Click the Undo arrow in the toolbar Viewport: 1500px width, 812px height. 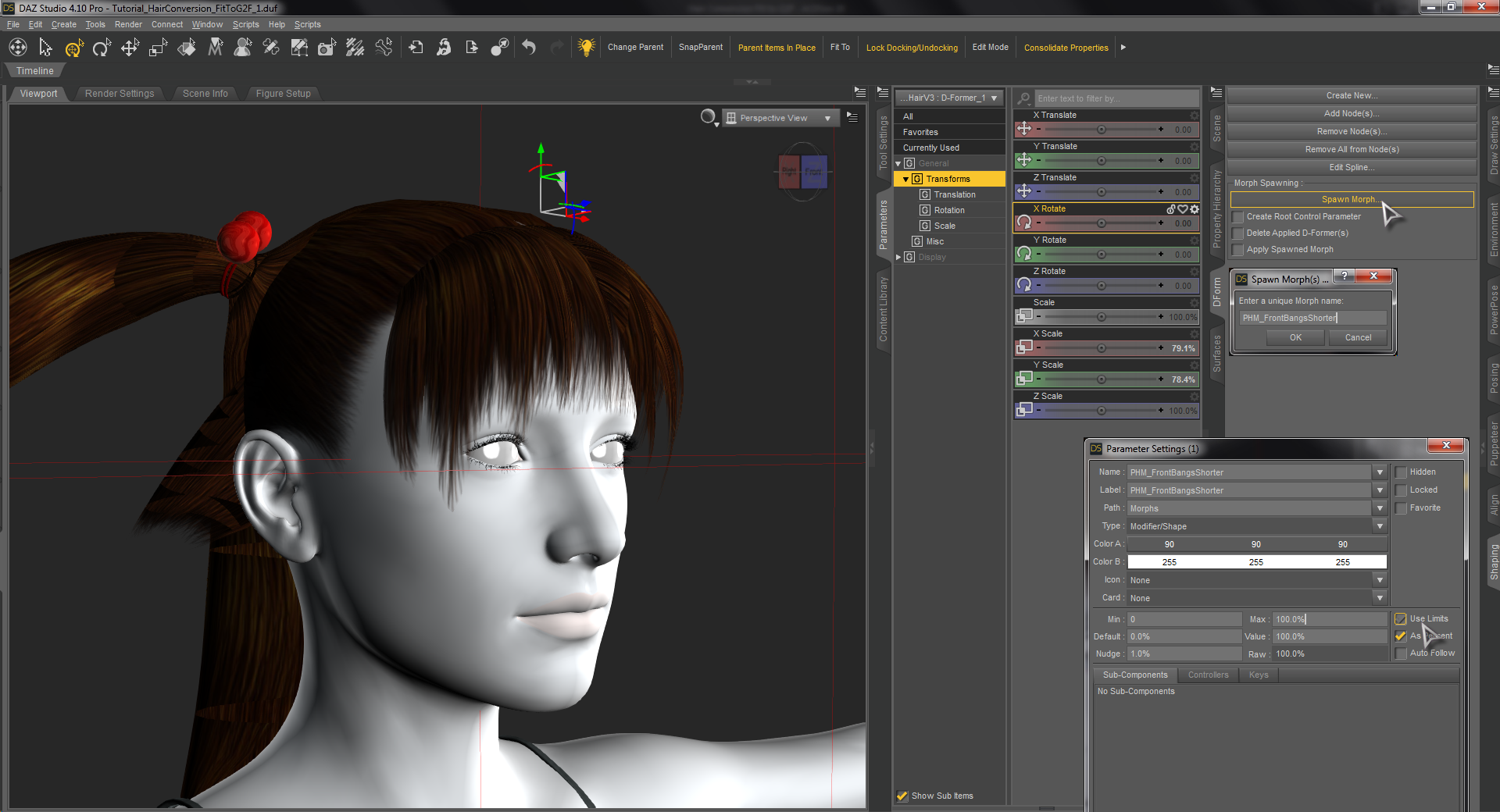(x=529, y=48)
